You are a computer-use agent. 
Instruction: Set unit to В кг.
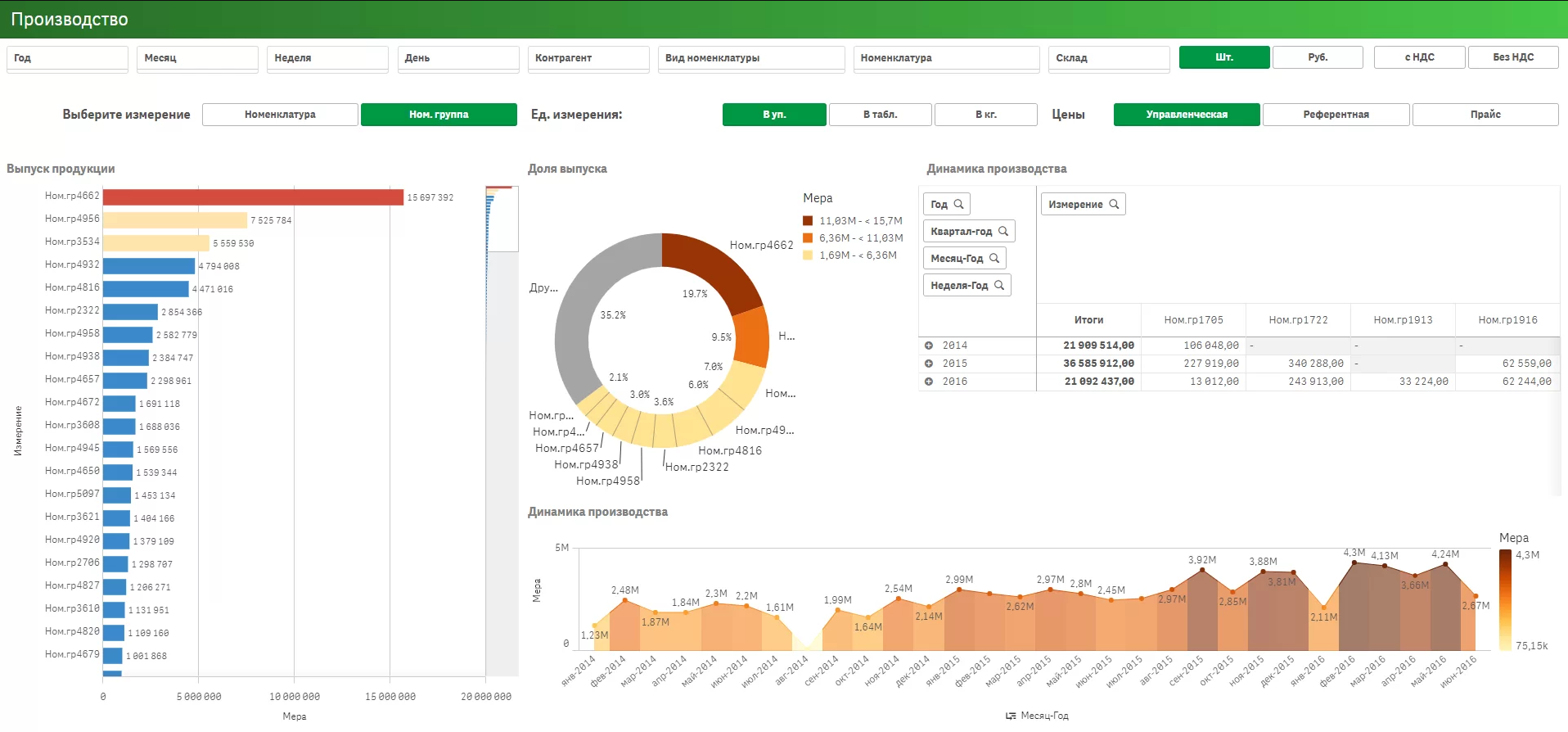coord(986,115)
